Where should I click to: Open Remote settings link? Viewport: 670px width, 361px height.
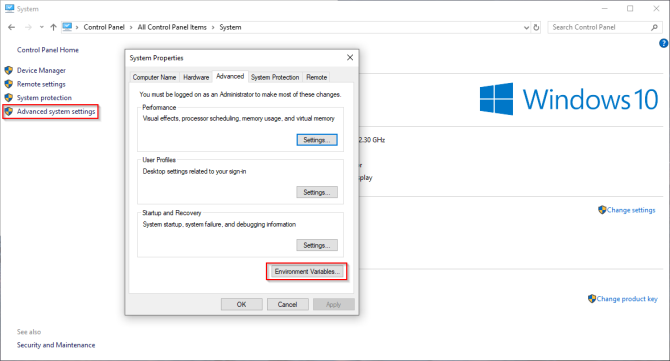(x=41, y=84)
